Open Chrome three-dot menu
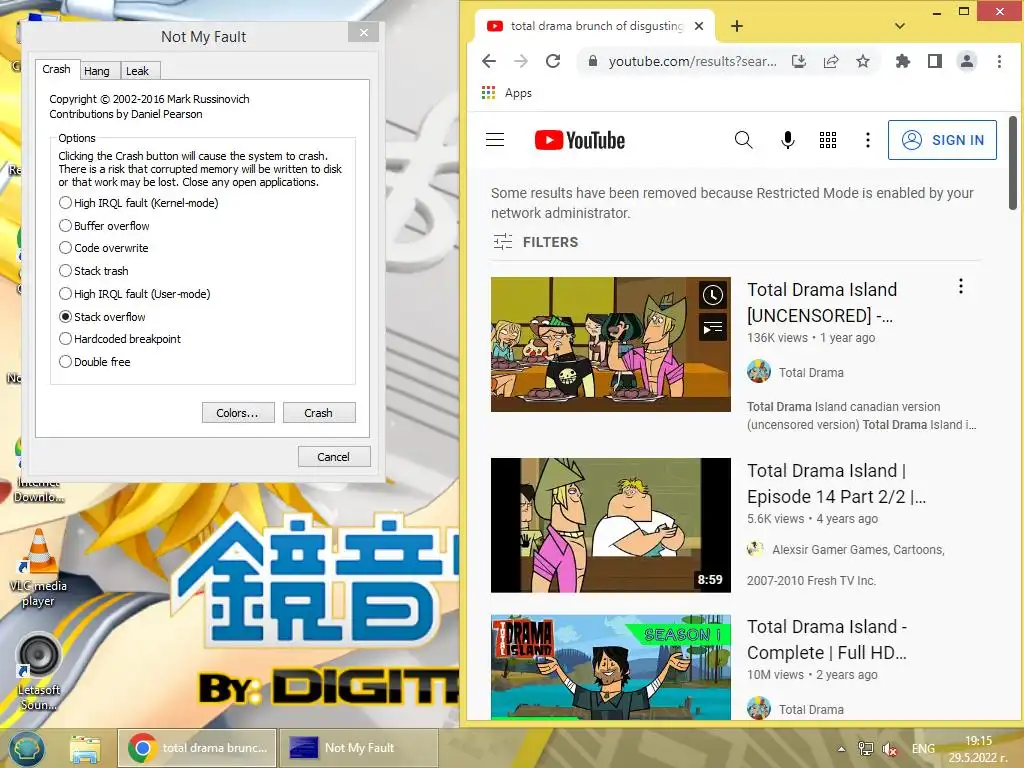The height and width of the screenshot is (768, 1024). point(999,61)
